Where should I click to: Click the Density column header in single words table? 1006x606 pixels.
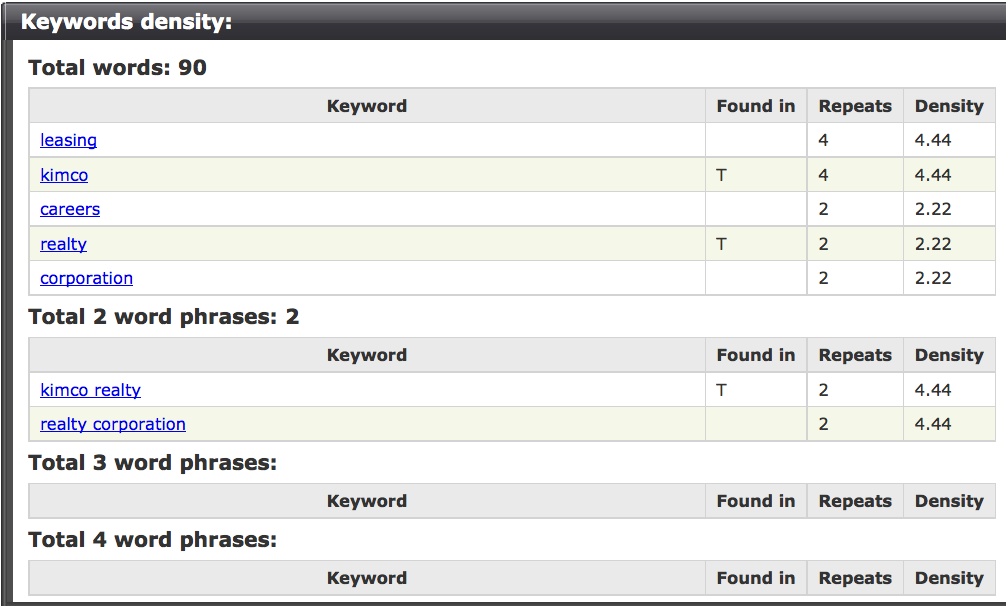click(948, 105)
